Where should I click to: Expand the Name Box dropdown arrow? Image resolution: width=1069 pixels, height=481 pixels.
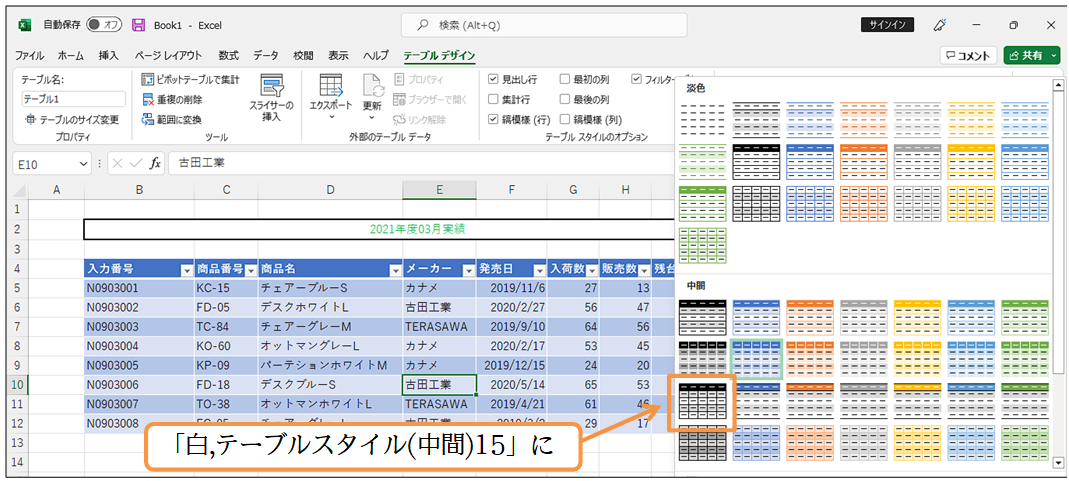[x=83, y=163]
